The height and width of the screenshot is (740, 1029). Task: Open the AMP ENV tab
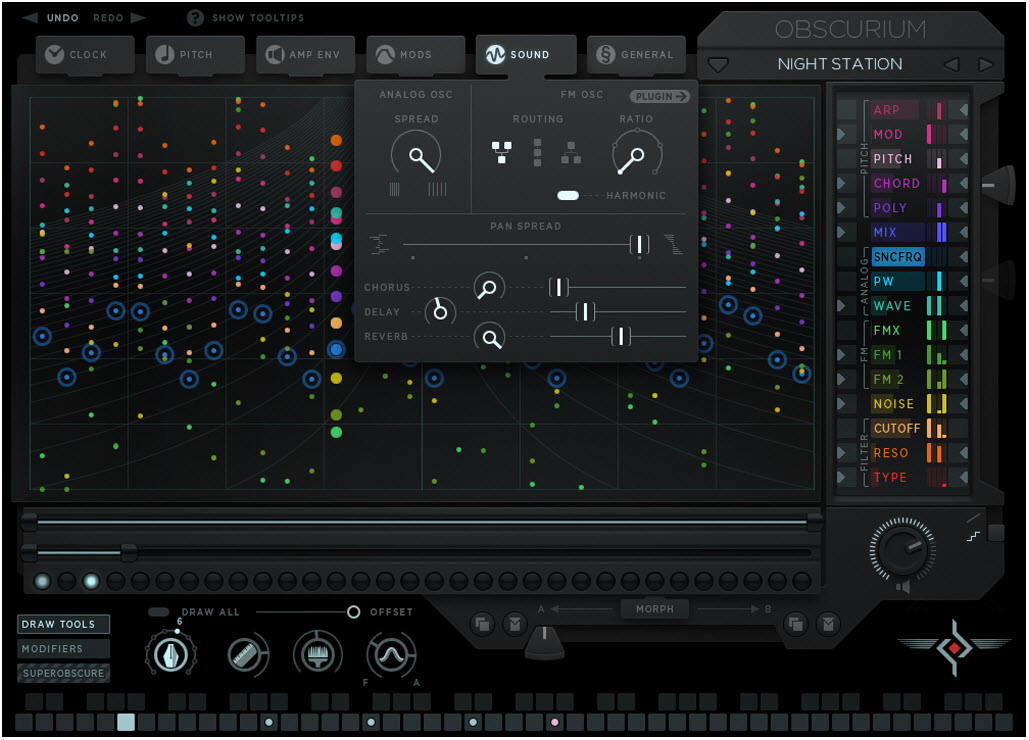305,54
